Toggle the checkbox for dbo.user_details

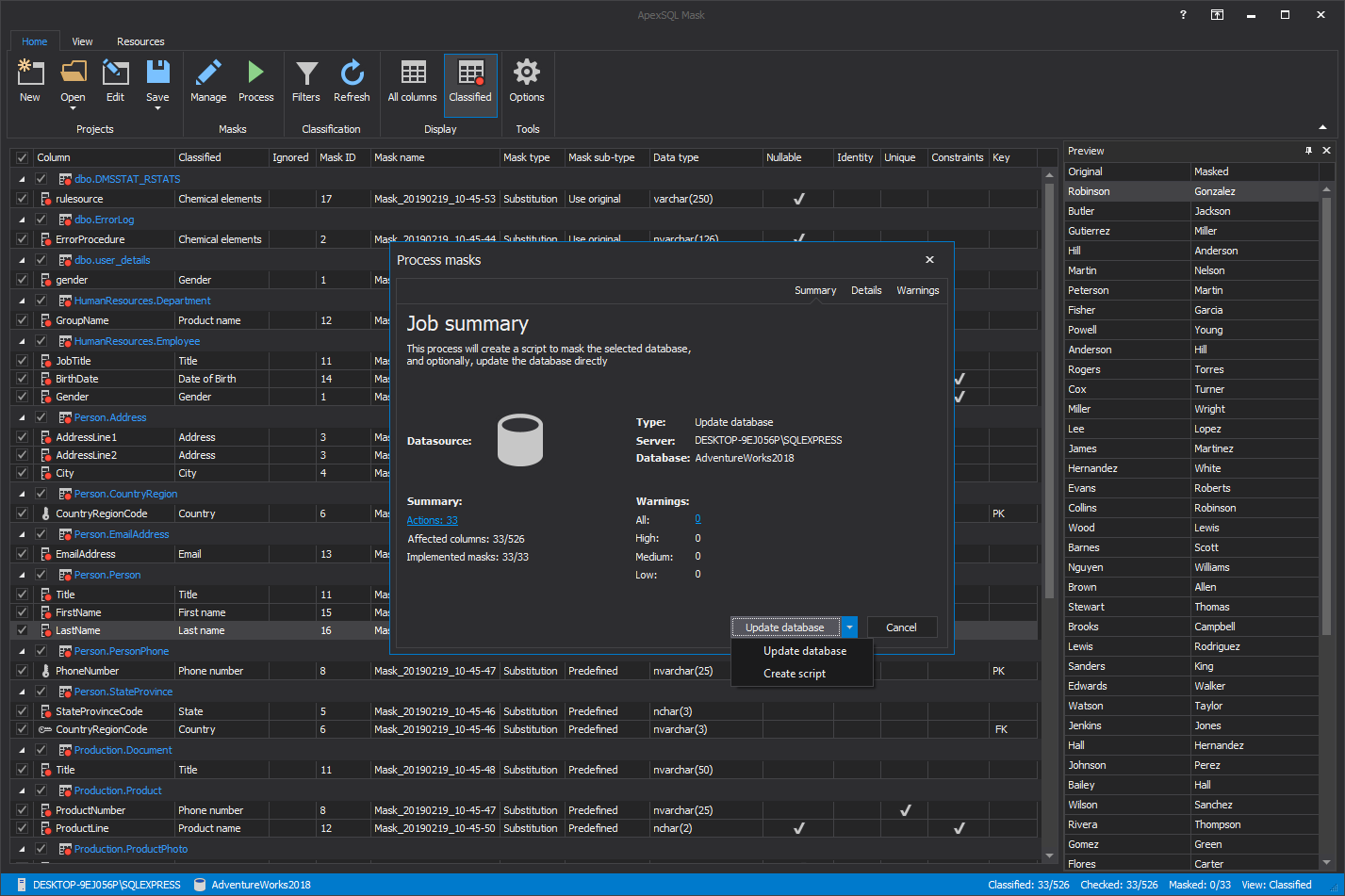[40, 259]
